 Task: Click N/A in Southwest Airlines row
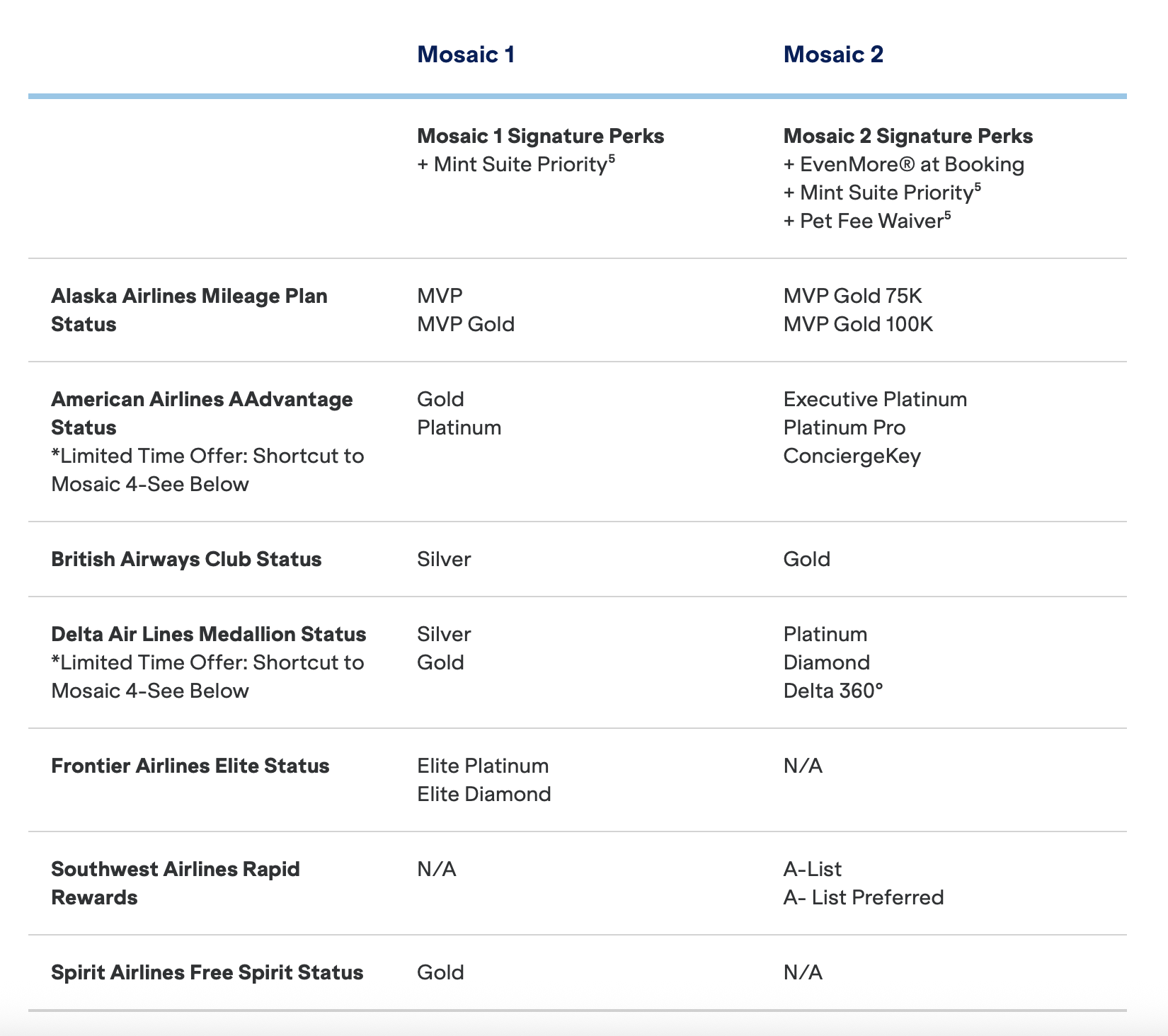point(437,869)
